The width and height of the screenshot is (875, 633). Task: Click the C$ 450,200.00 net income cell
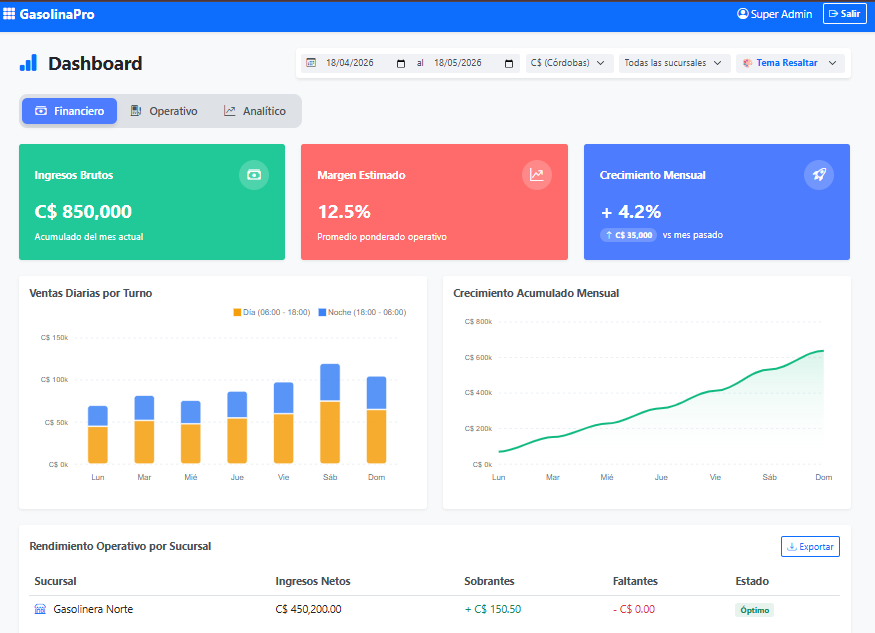coord(308,609)
